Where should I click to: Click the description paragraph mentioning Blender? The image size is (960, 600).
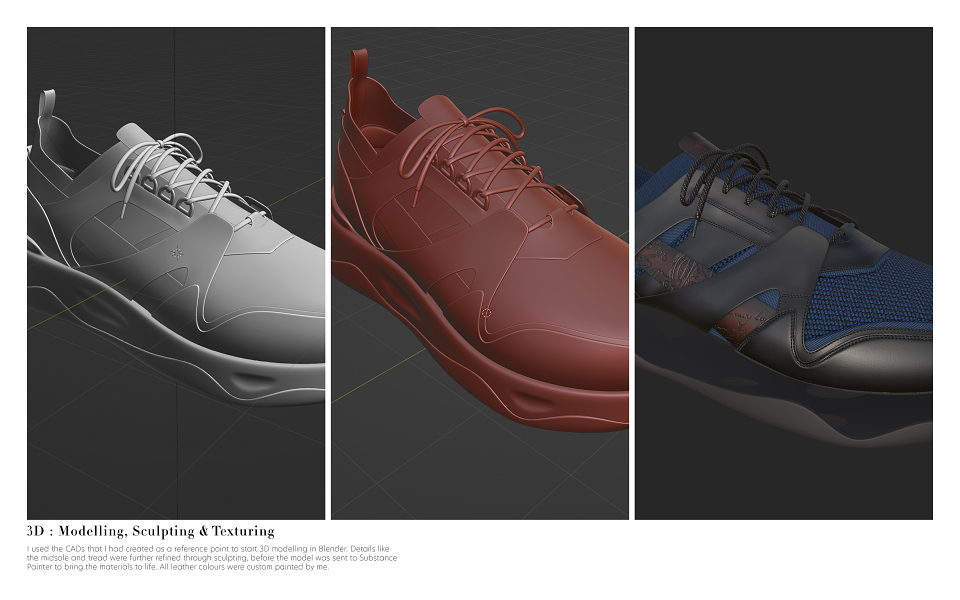click(212, 558)
